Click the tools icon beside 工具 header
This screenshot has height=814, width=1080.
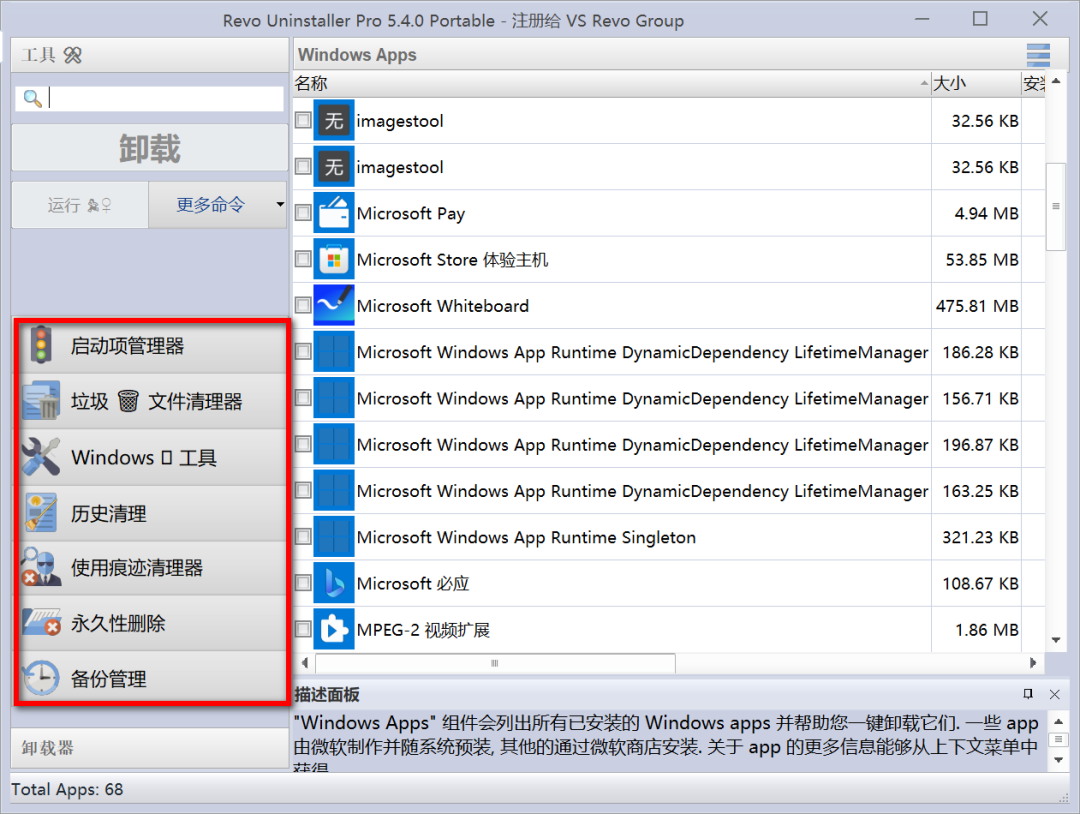(x=72, y=55)
